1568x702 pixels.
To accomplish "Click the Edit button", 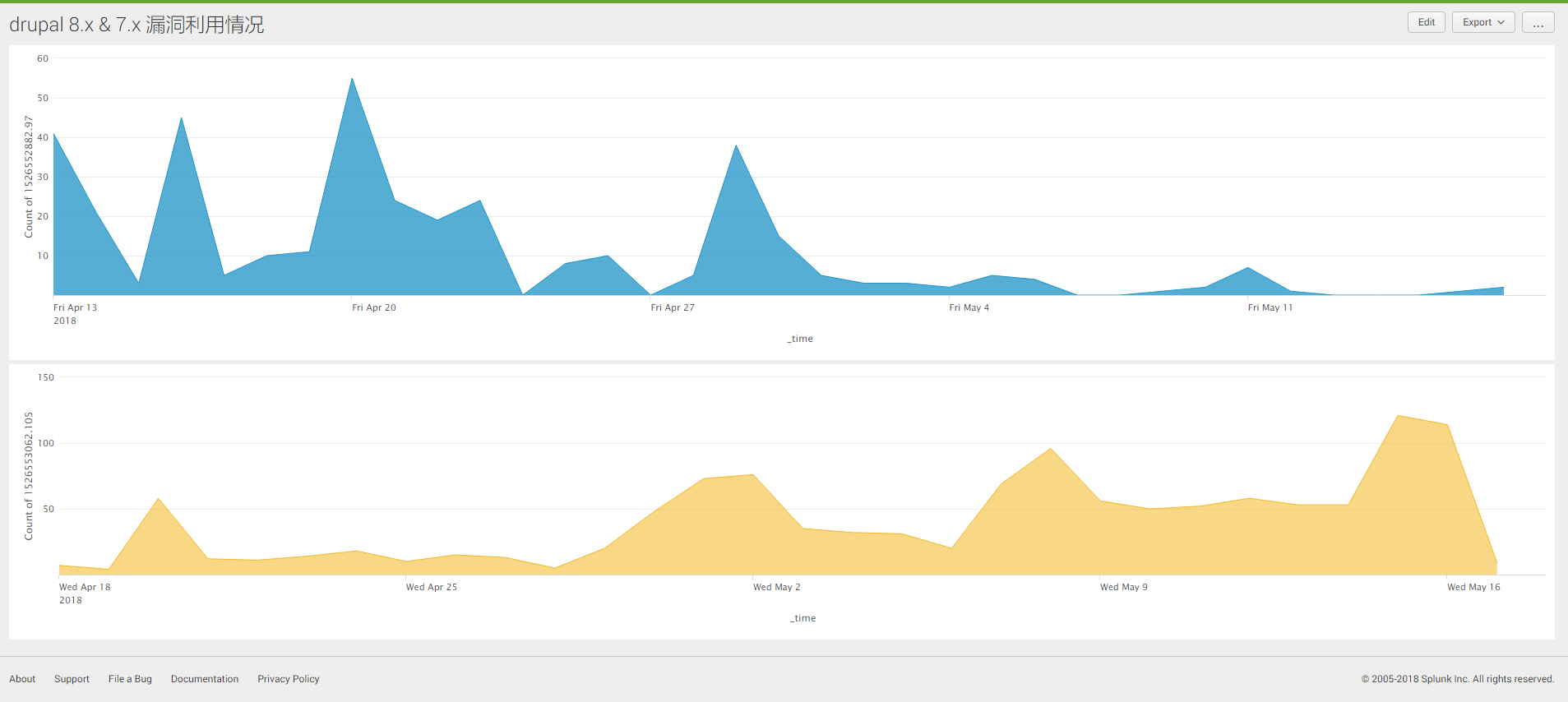I will pyautogui.click(x=1426, y=22).
